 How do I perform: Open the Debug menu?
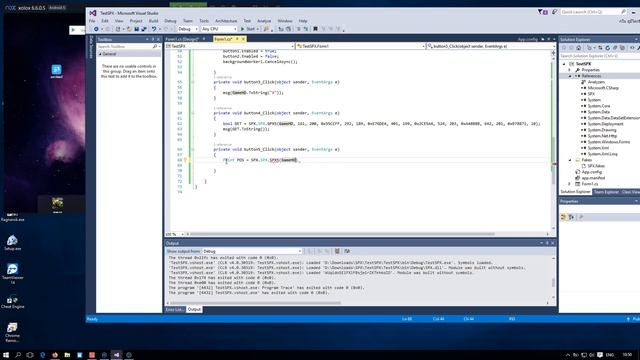click(170, 21)
